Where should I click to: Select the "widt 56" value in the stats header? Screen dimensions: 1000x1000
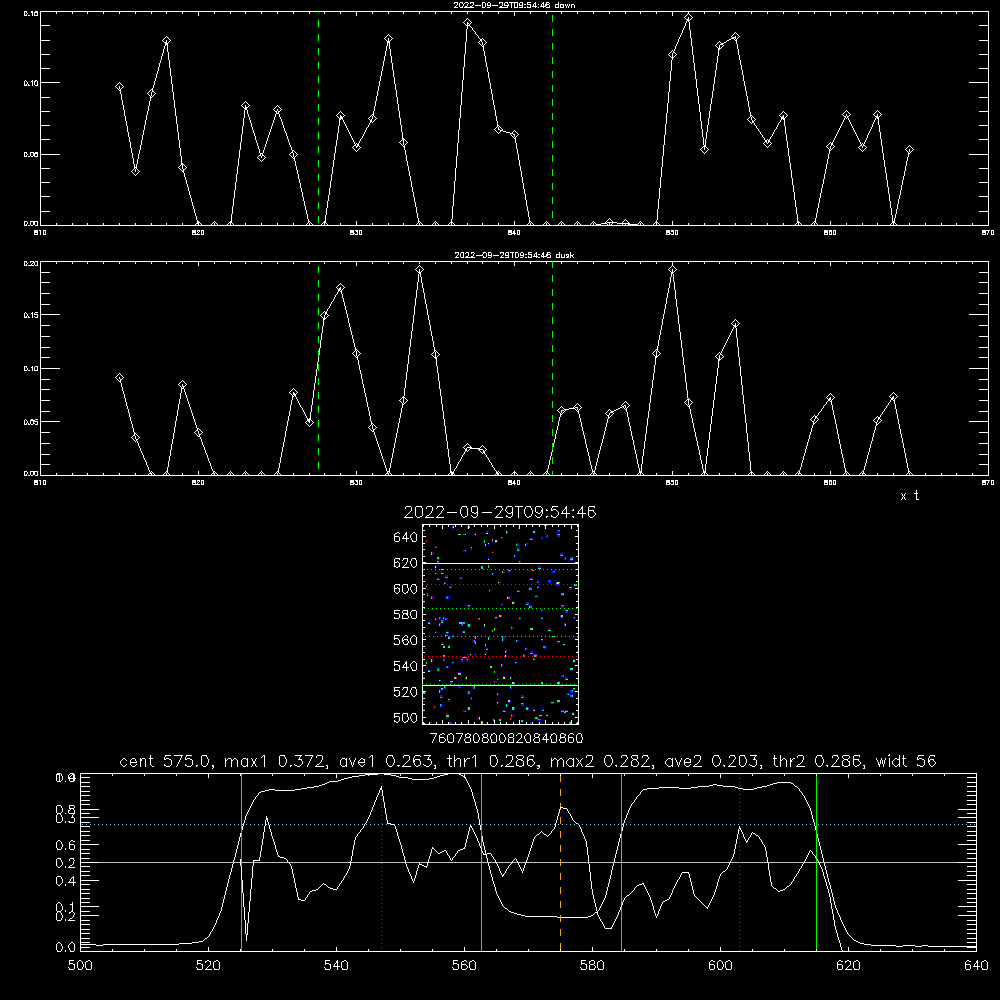pyautogui.click(x=906, y=761)
